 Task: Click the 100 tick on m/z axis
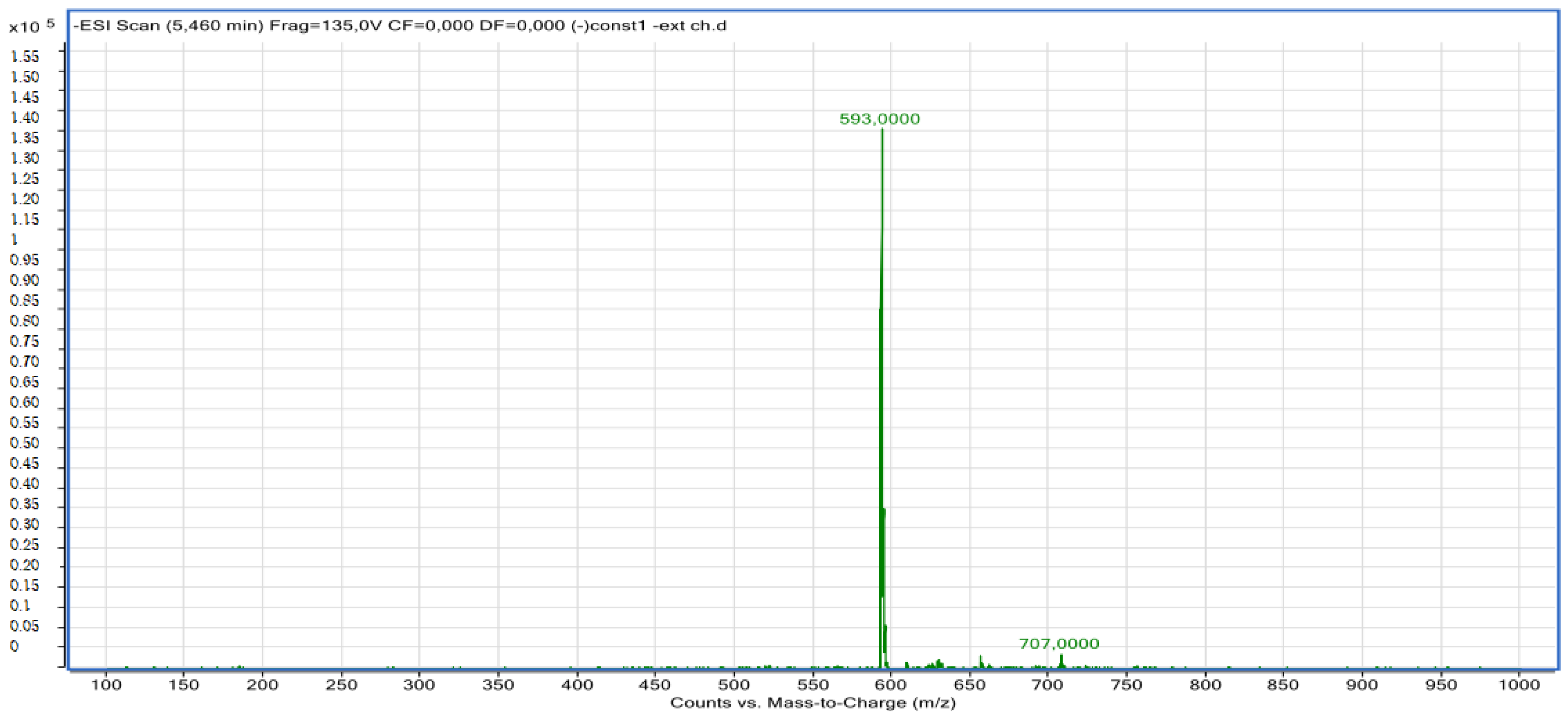point(106,685)
